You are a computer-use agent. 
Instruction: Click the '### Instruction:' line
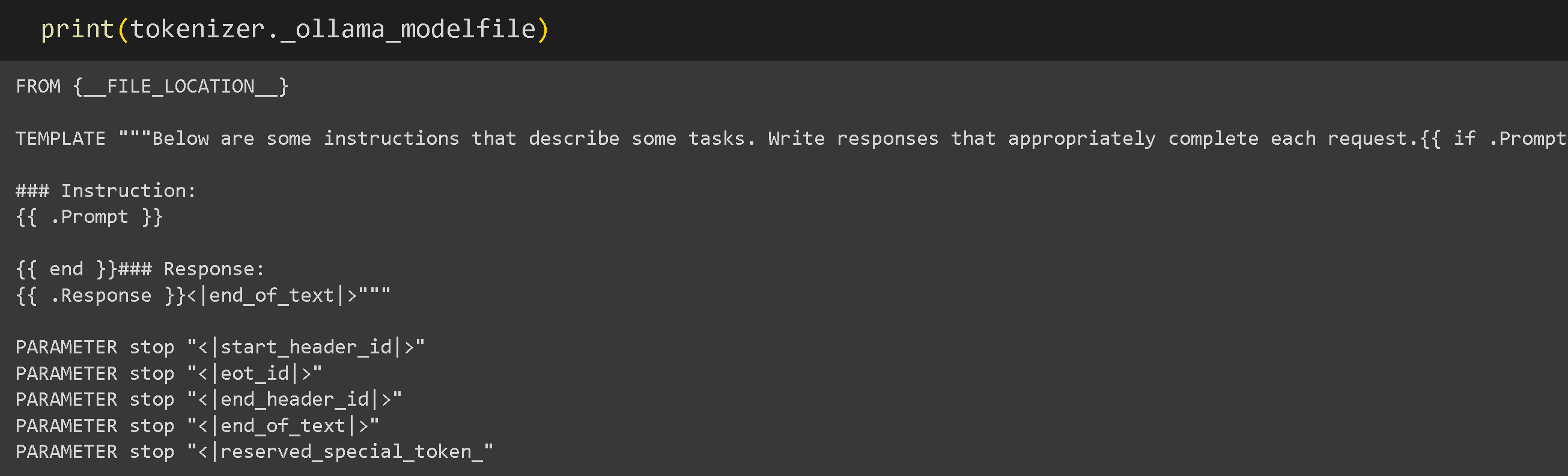(x=106, y=191)
